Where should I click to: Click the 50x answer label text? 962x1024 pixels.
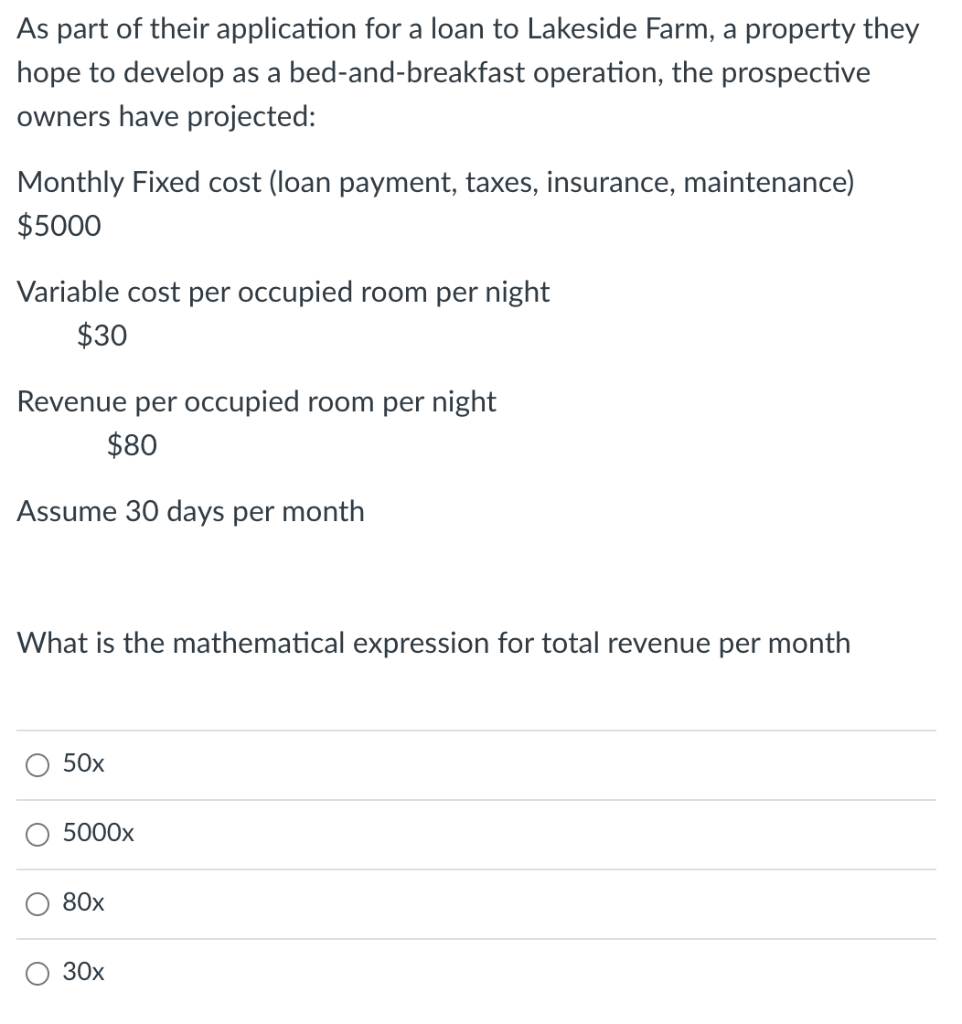tap(83, 765)
